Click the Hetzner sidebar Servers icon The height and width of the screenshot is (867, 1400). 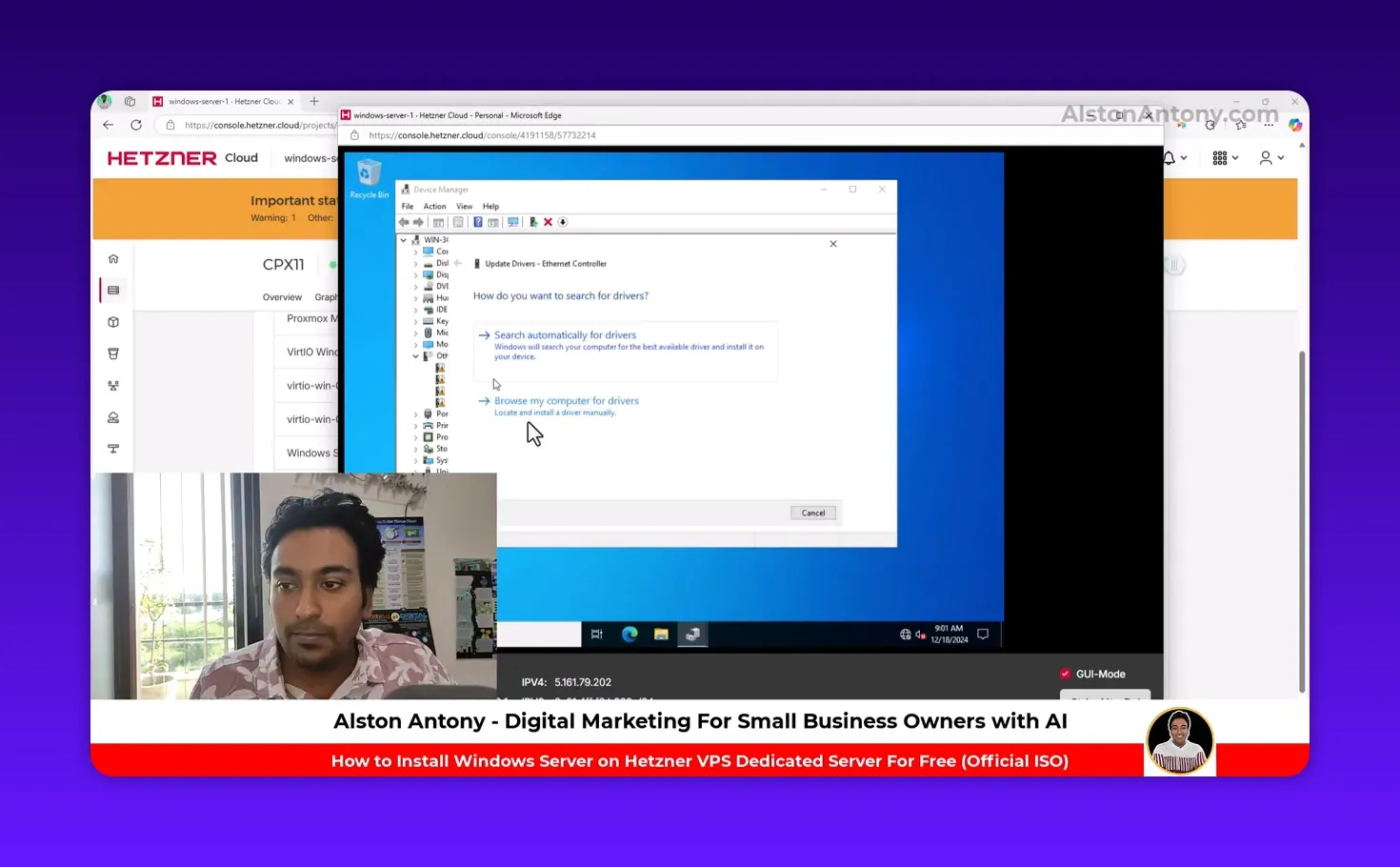click(x=113, y=291)
